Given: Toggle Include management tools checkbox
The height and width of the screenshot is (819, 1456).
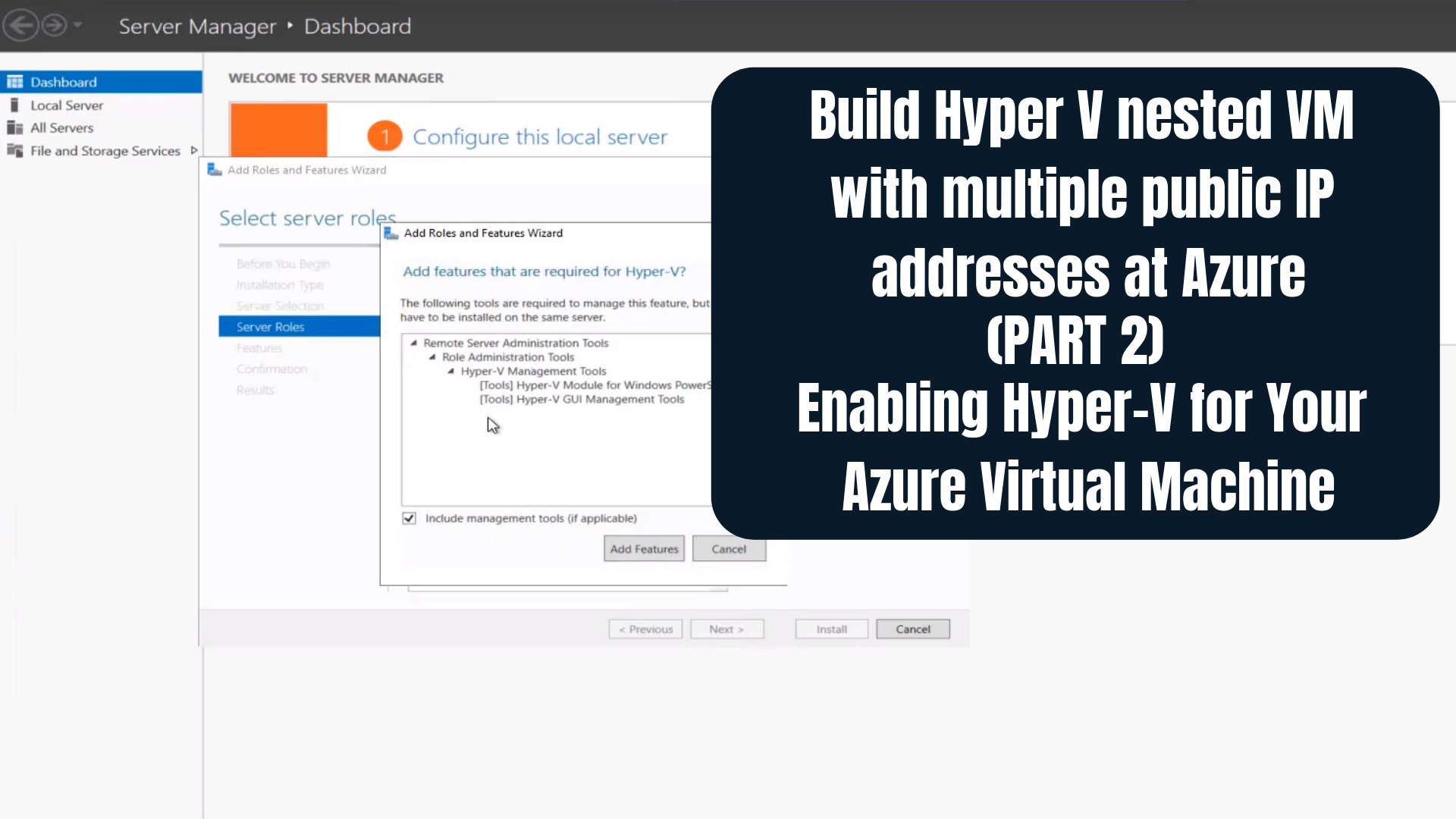Looking at the screenshot, I should coord(409,518).
